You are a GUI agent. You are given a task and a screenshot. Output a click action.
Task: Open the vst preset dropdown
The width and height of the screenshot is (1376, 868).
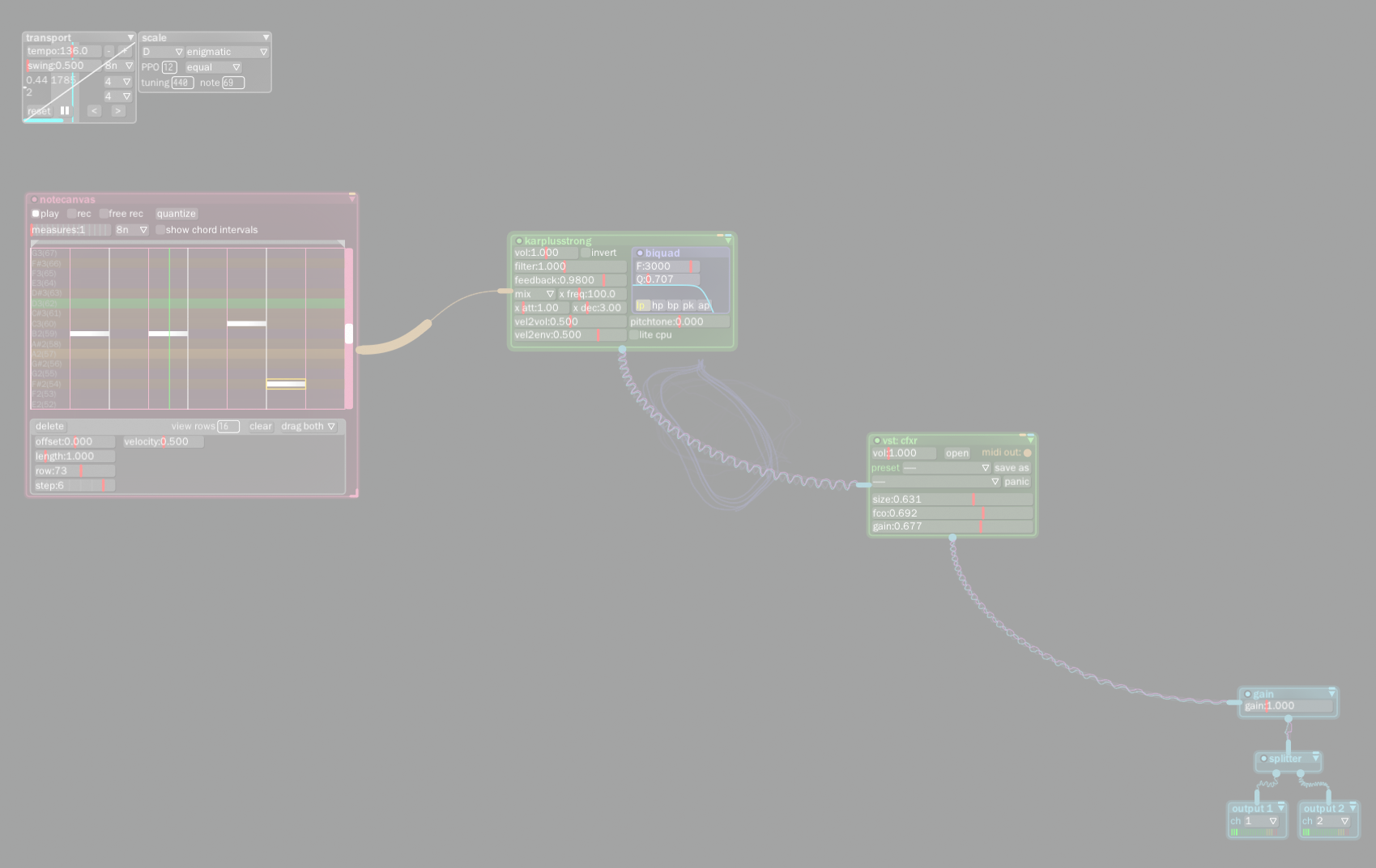click(946, 468)
